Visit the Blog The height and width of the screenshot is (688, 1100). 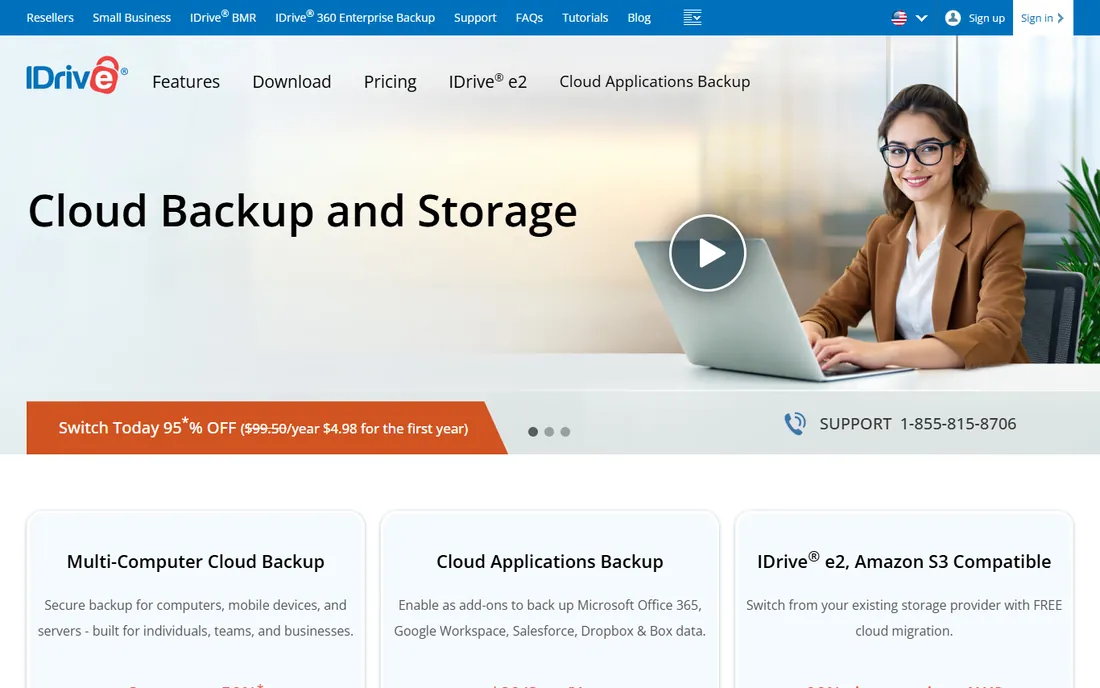coord(639,18)
